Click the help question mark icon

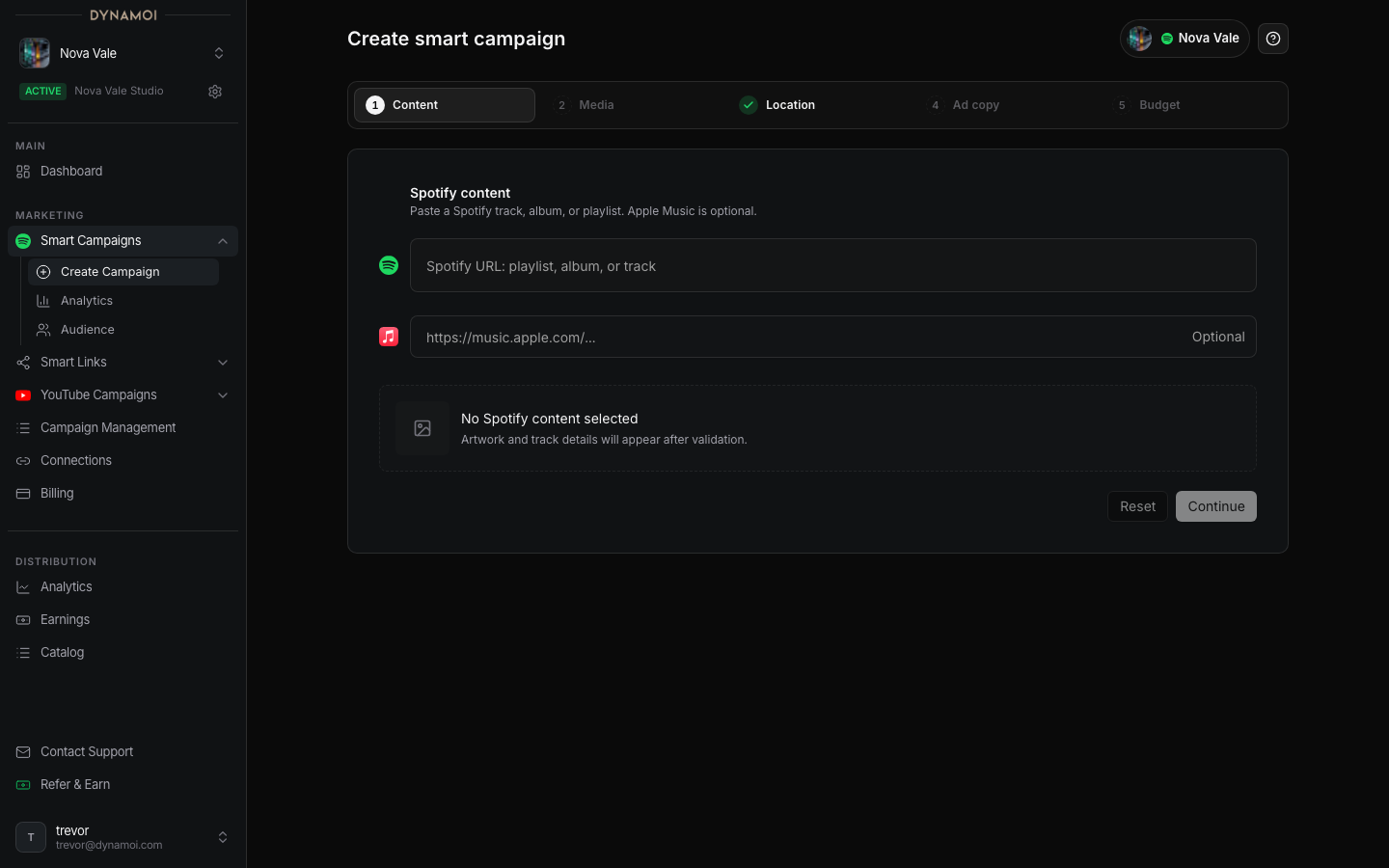tap(1273, 39)
